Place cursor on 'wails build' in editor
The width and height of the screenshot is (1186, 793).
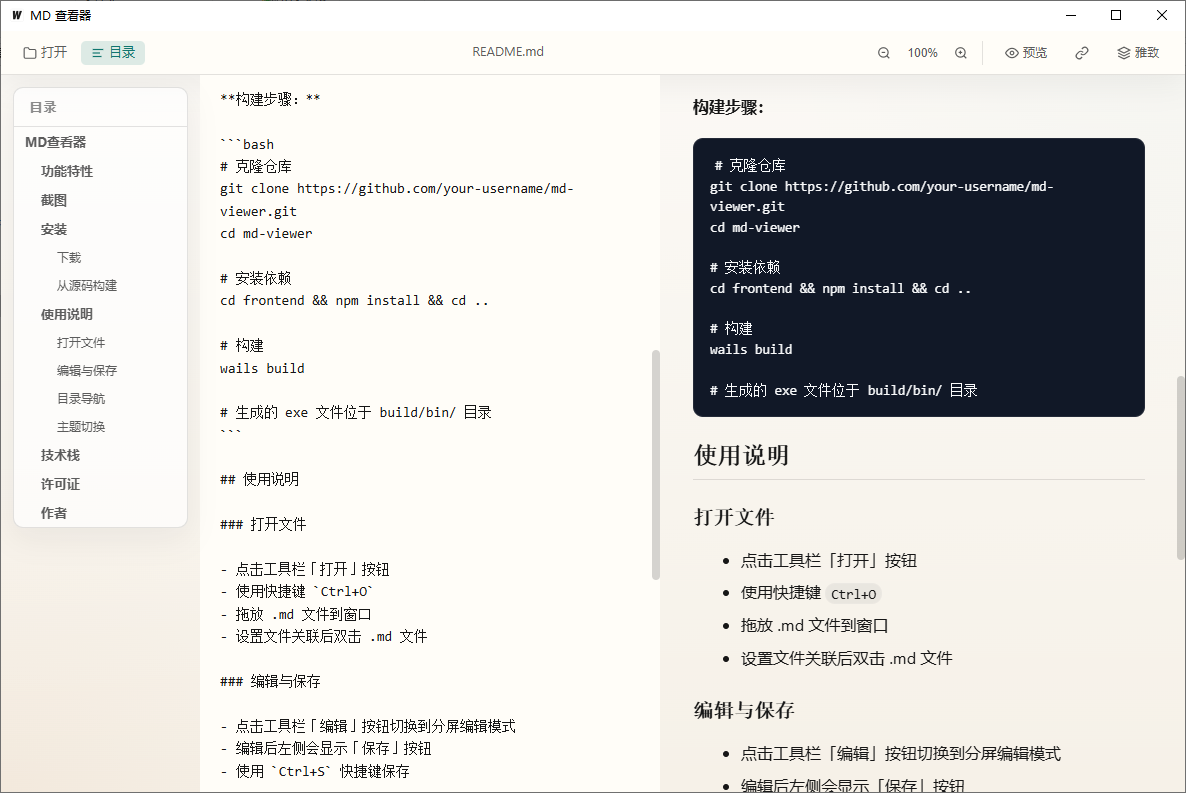coord(262,369)
